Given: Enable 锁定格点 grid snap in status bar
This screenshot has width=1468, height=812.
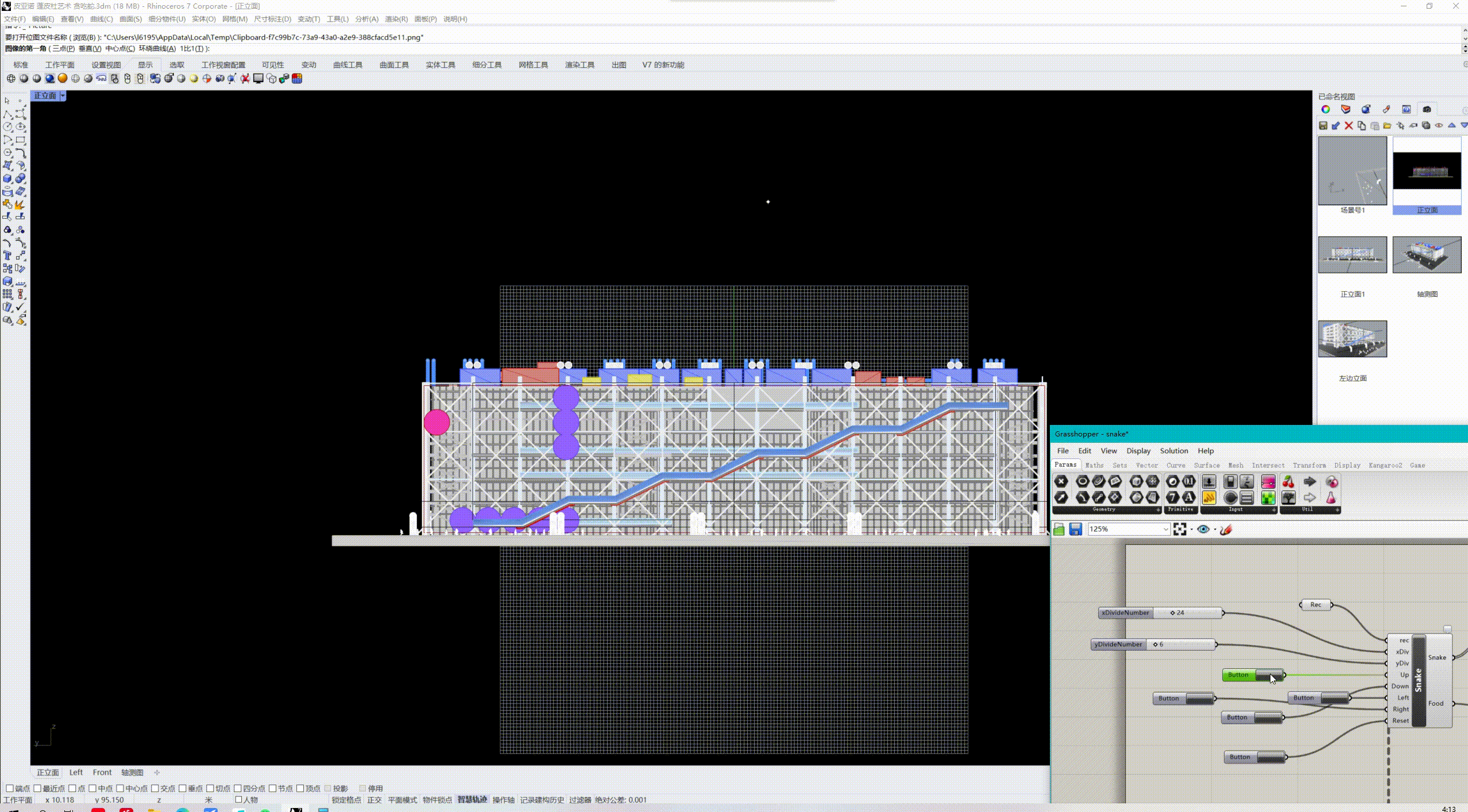Looking at the screenshot, I should tap(346, 799).
